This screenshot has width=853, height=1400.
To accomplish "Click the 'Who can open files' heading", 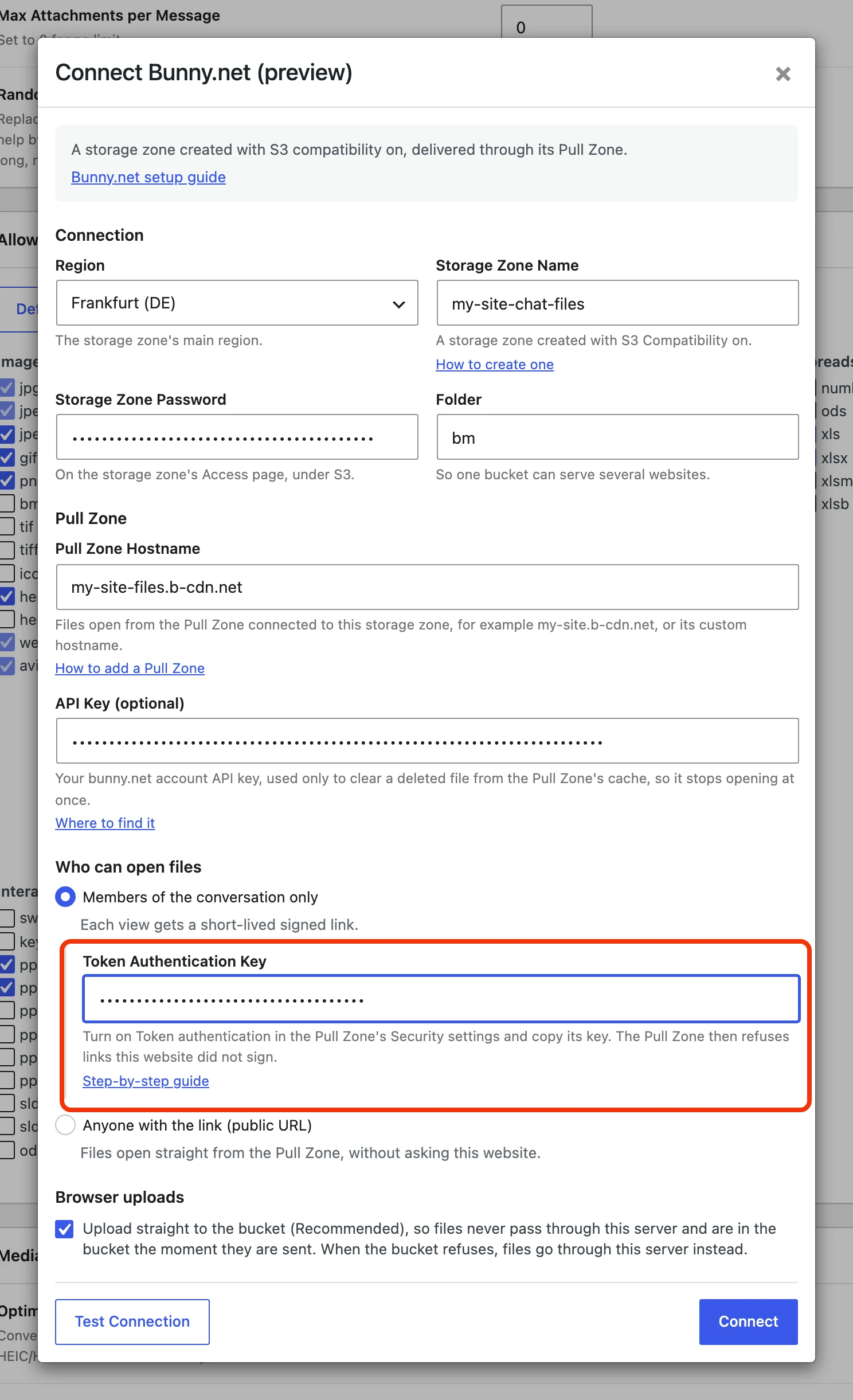I will (x=128, y=867).
